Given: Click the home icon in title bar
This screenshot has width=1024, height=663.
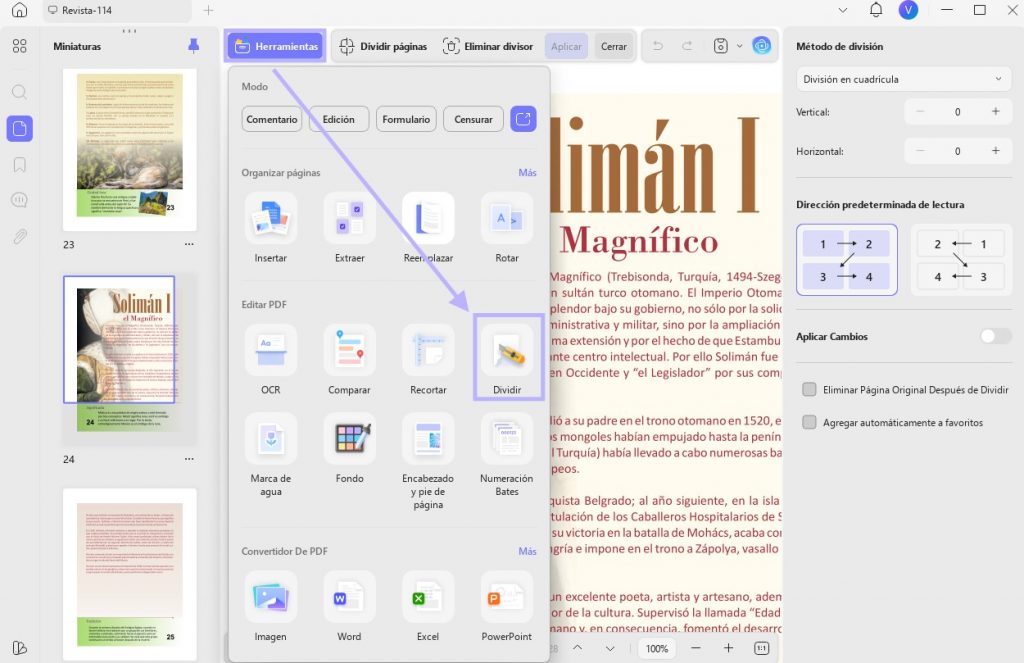Looking at the screenshot, I should tap(20, 10).
